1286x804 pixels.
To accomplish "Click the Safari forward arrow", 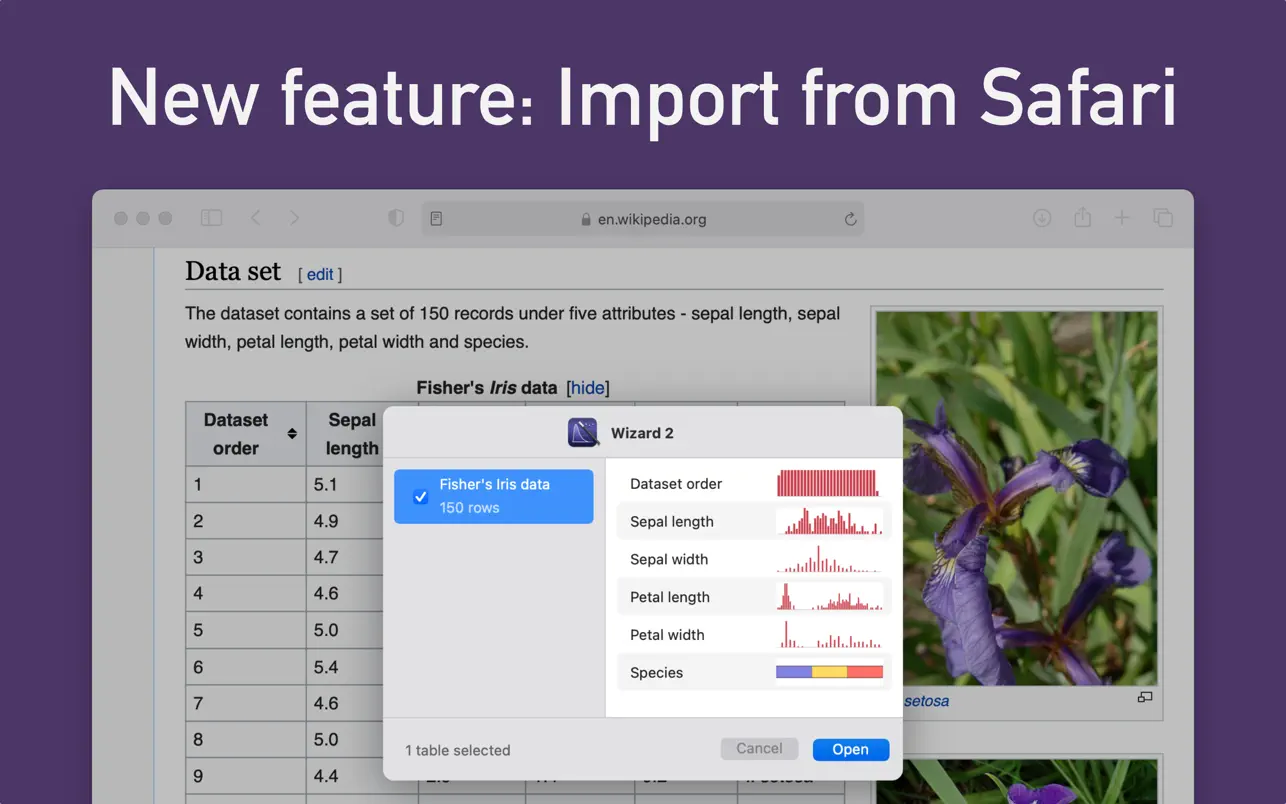I will pos(294,218).
